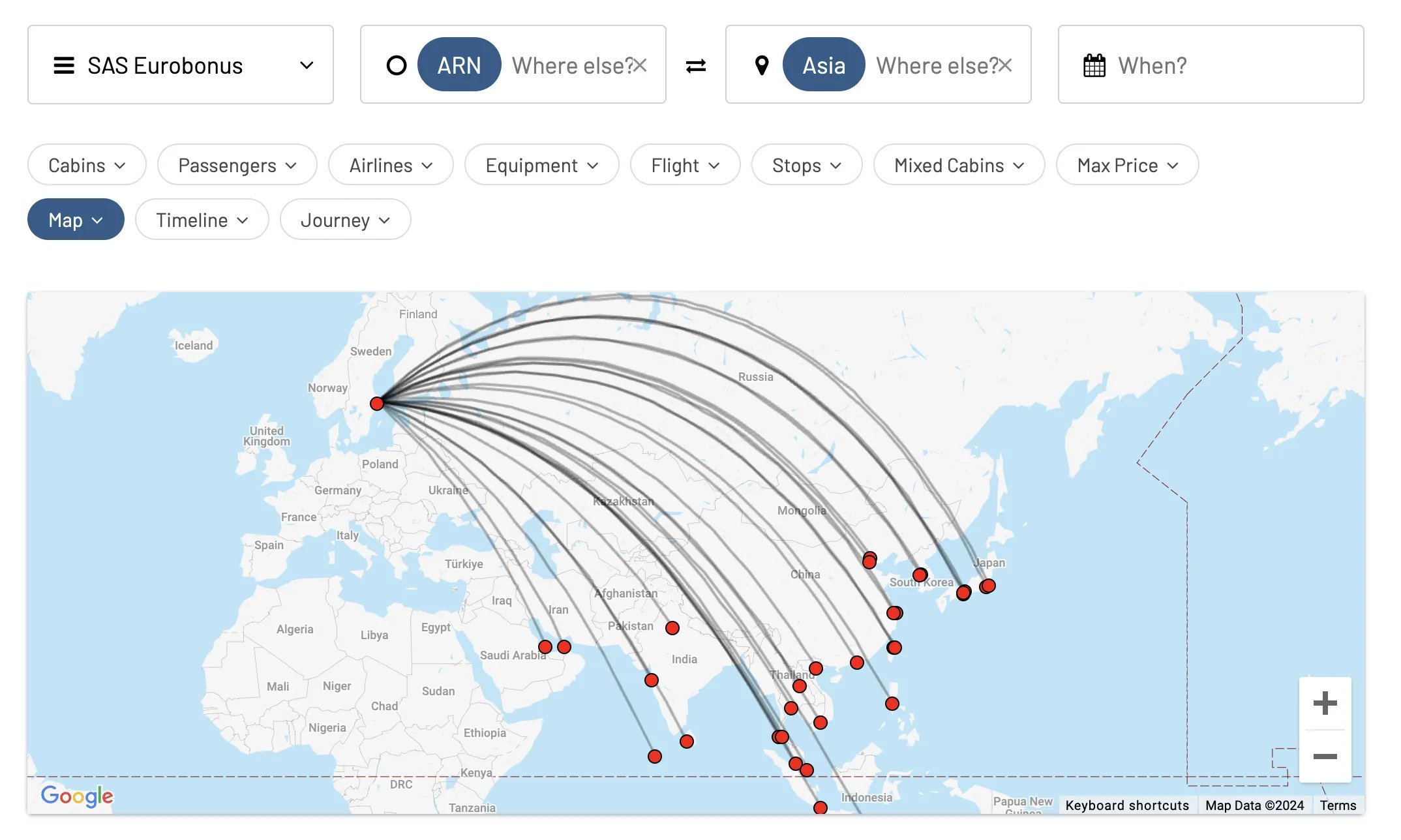Open the map Terms link

point(1338,805)
